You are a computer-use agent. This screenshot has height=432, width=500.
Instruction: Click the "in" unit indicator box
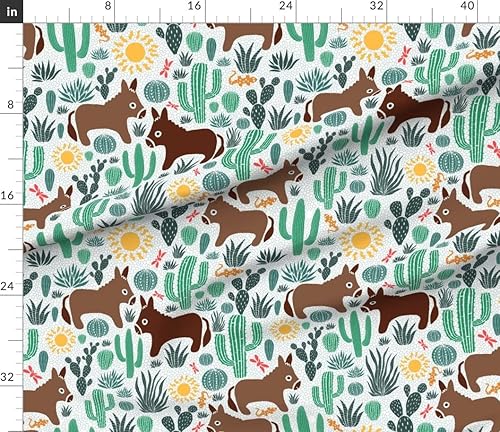coord(11,11)
